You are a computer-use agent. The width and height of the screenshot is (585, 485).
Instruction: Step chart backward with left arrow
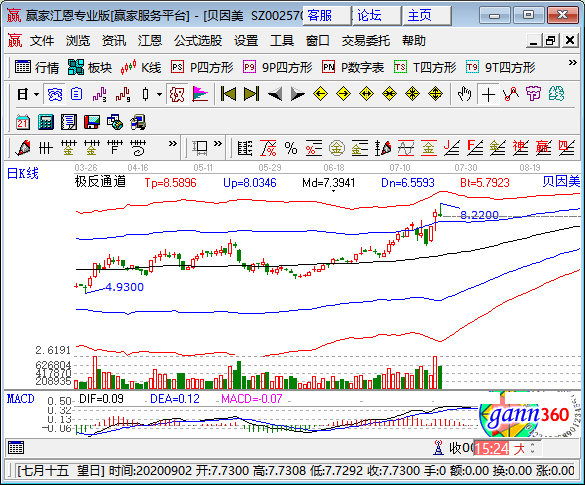[x=275, y=94]
